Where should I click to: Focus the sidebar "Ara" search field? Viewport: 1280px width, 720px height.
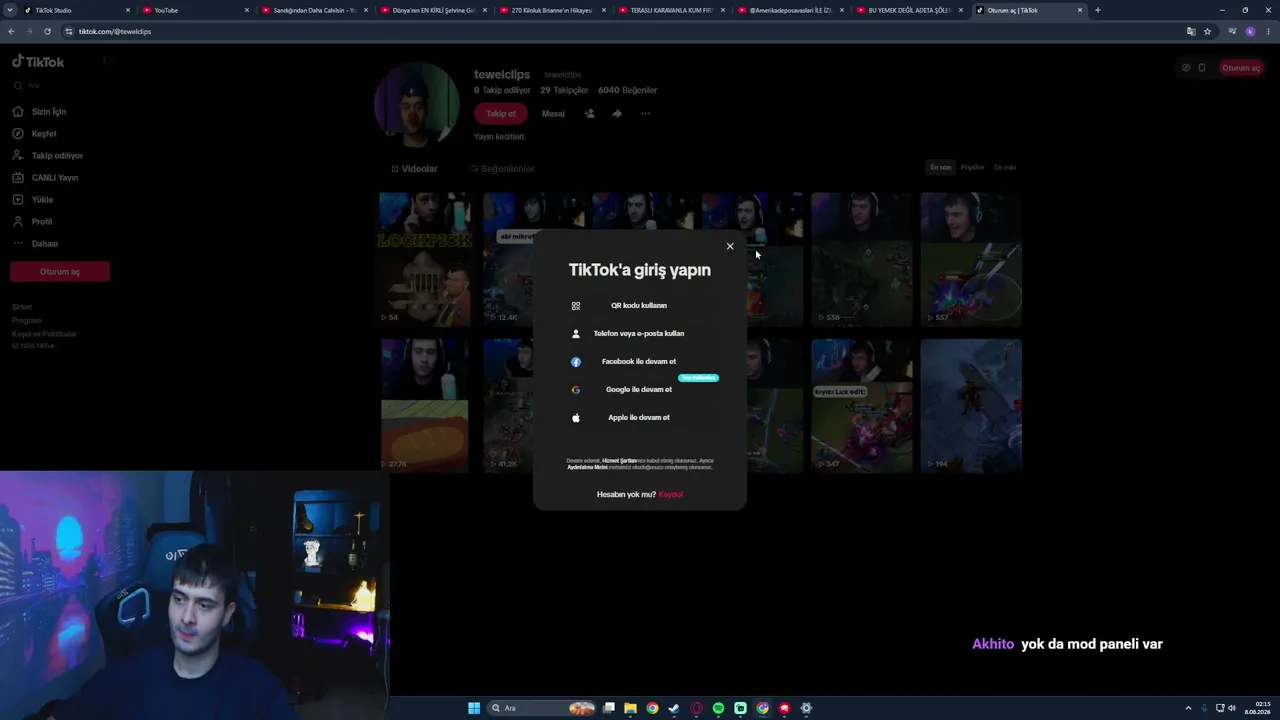(x=60, y=86)
